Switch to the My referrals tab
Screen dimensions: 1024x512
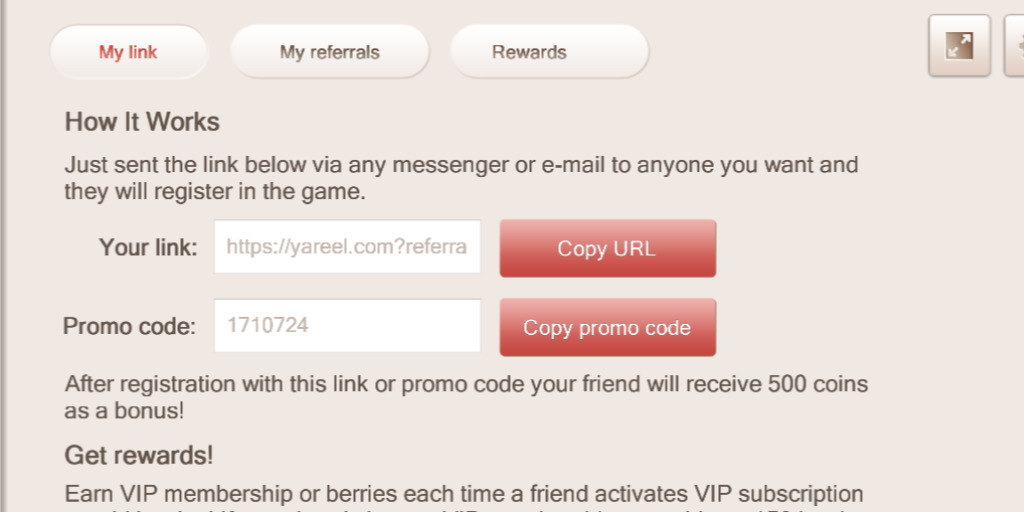(x=330, y=52)
